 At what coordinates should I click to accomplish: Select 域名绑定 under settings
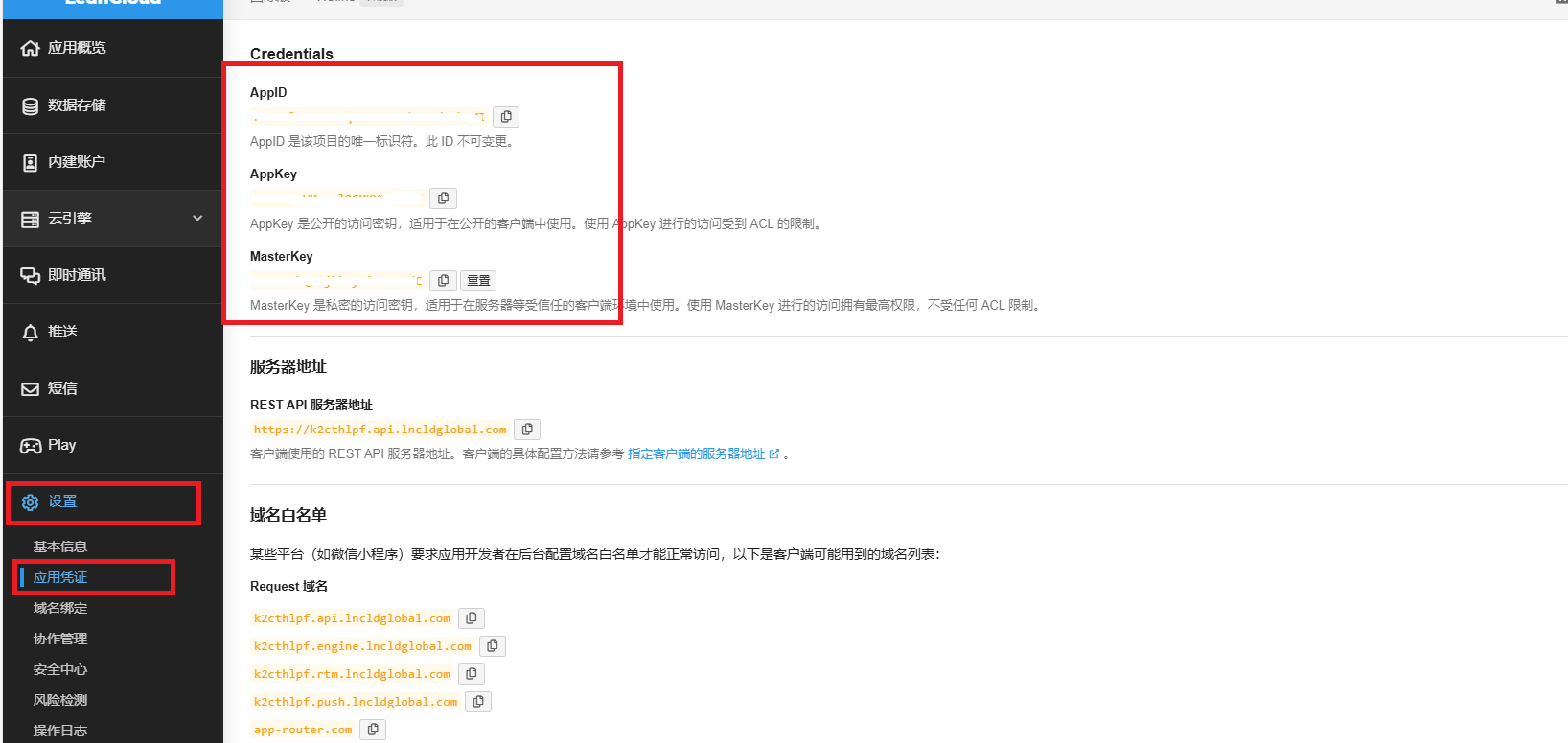click(60, 608)
